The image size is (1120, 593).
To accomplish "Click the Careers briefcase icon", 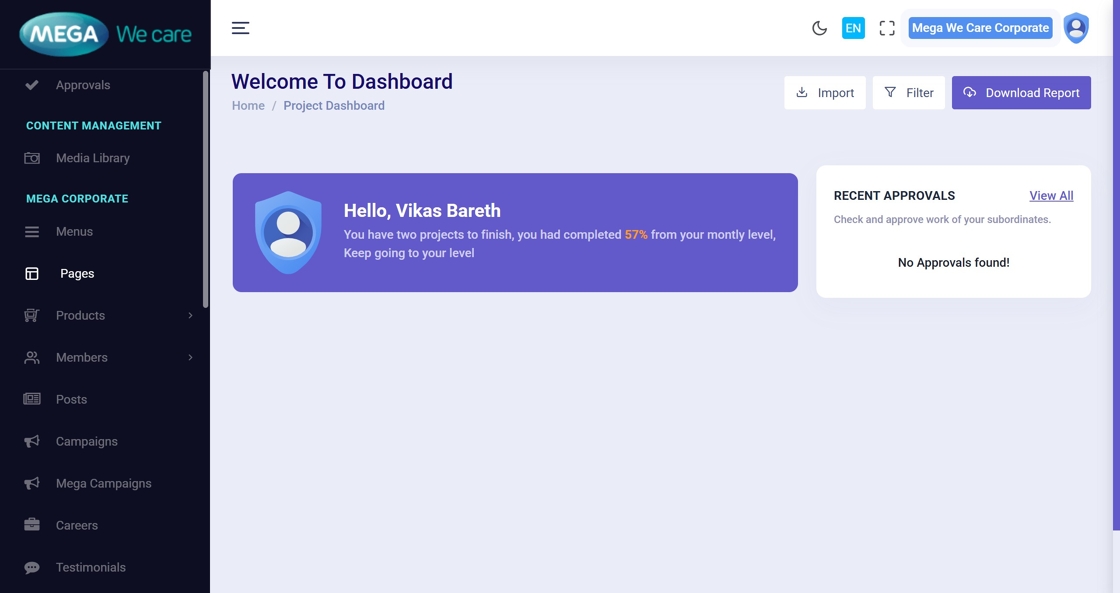I will coord(32,525).
